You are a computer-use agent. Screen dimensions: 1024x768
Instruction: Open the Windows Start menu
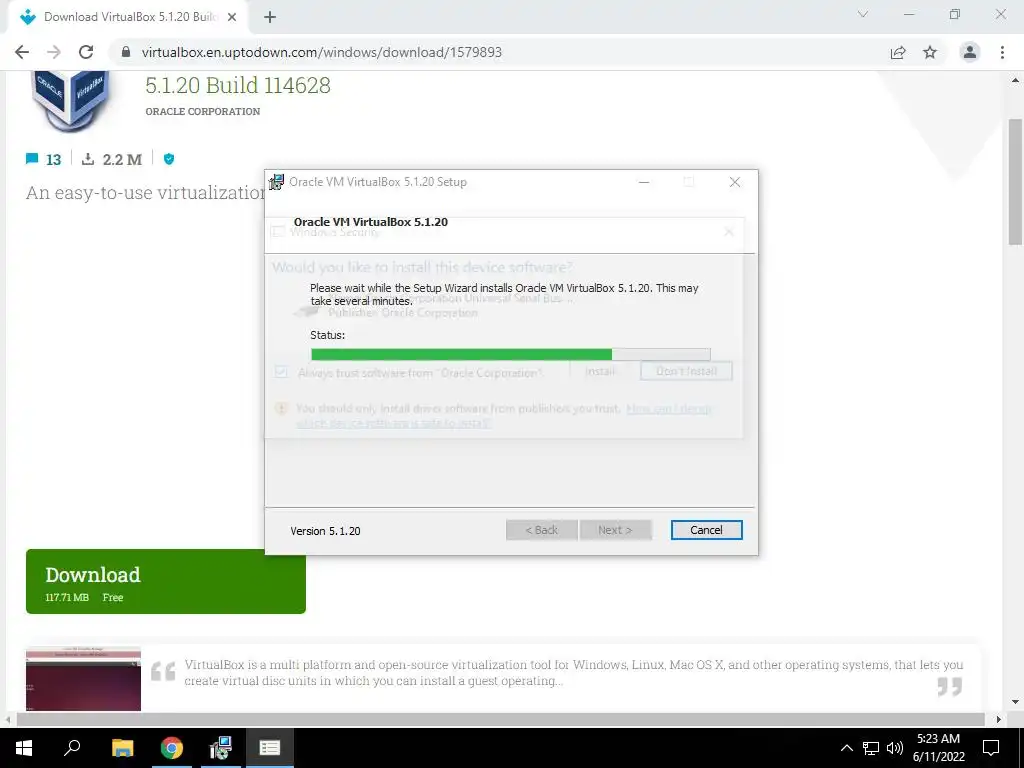pyautogui.click(x=24, y=748)
